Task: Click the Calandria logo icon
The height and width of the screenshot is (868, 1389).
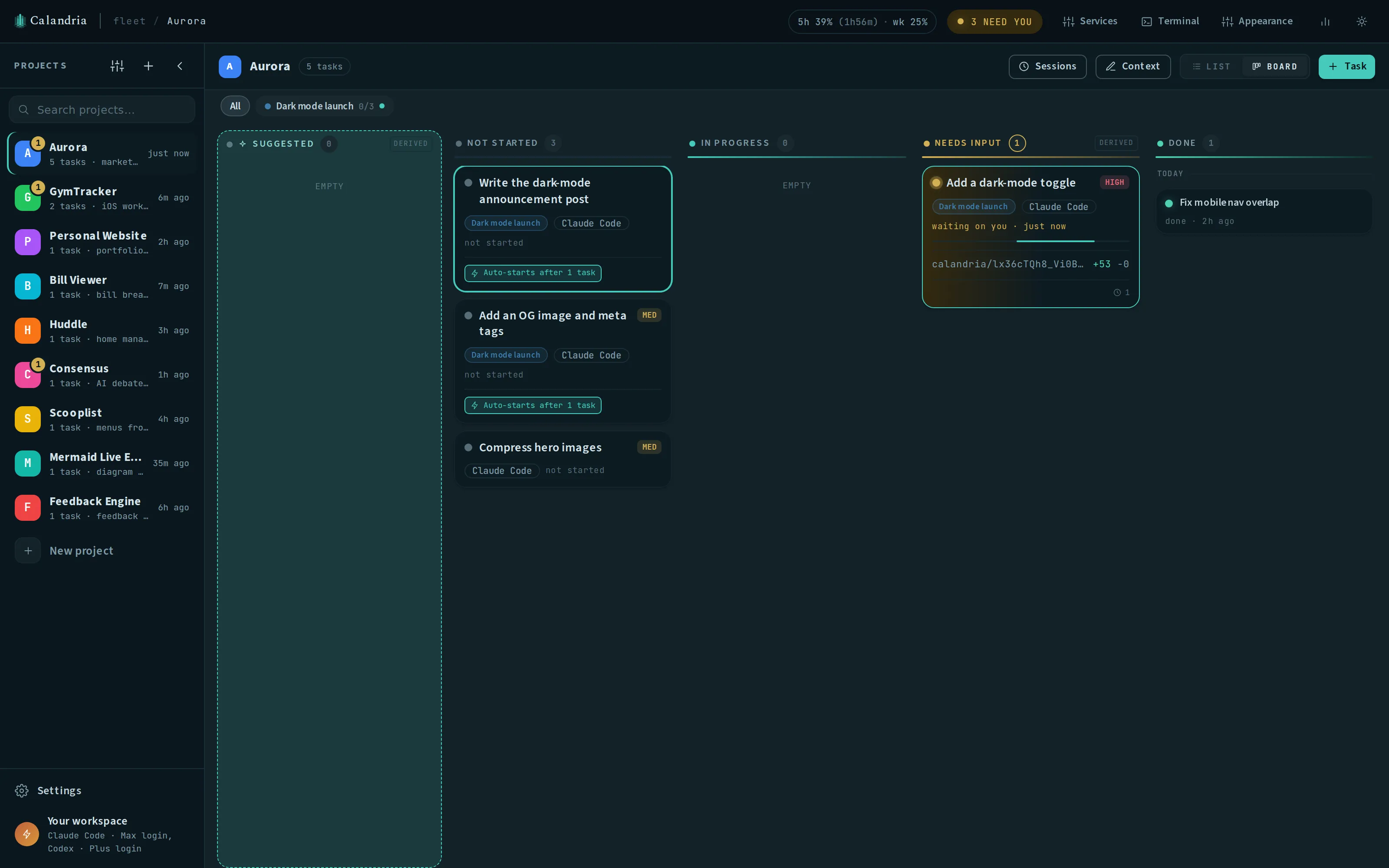Action: [x=20, y=21]
